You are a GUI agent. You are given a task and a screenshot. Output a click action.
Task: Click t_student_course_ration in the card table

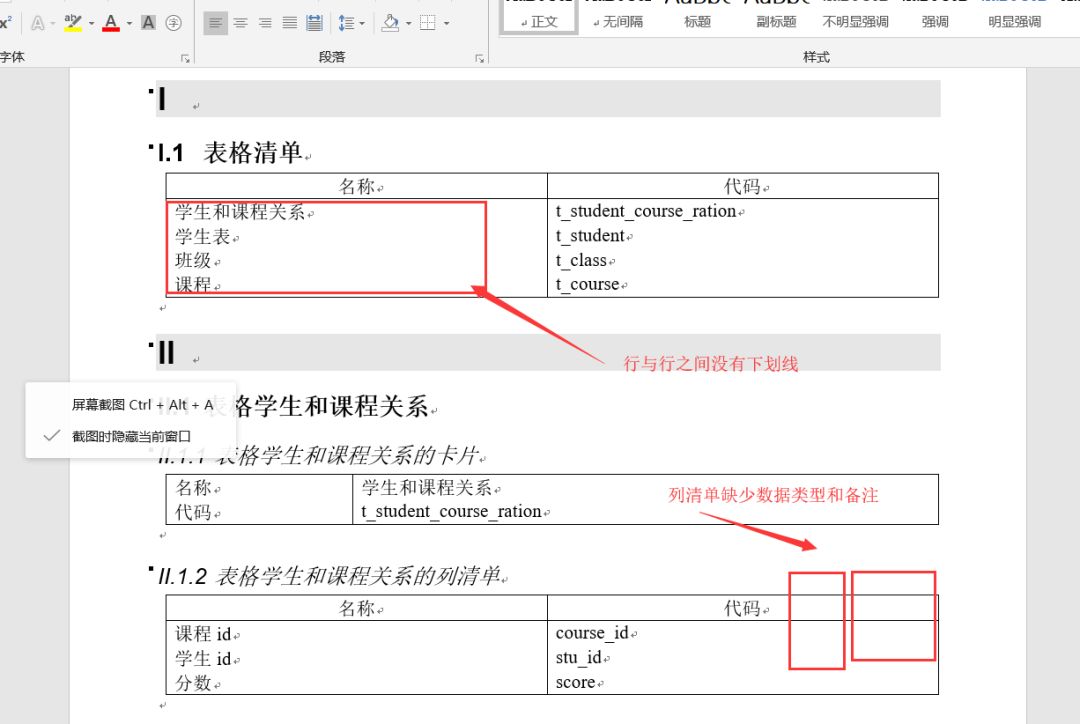(x=451, y=512)
